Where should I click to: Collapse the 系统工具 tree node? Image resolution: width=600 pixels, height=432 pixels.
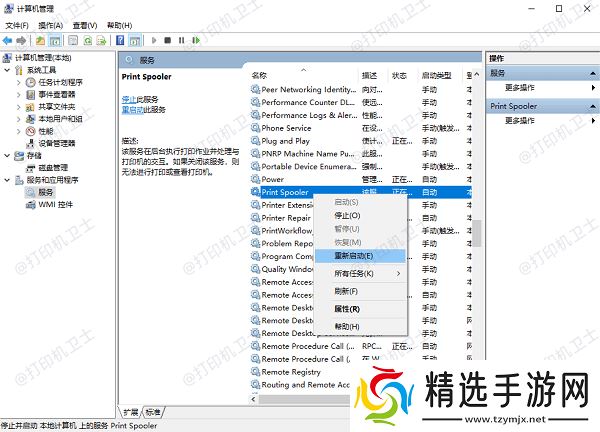click(8, 70)
